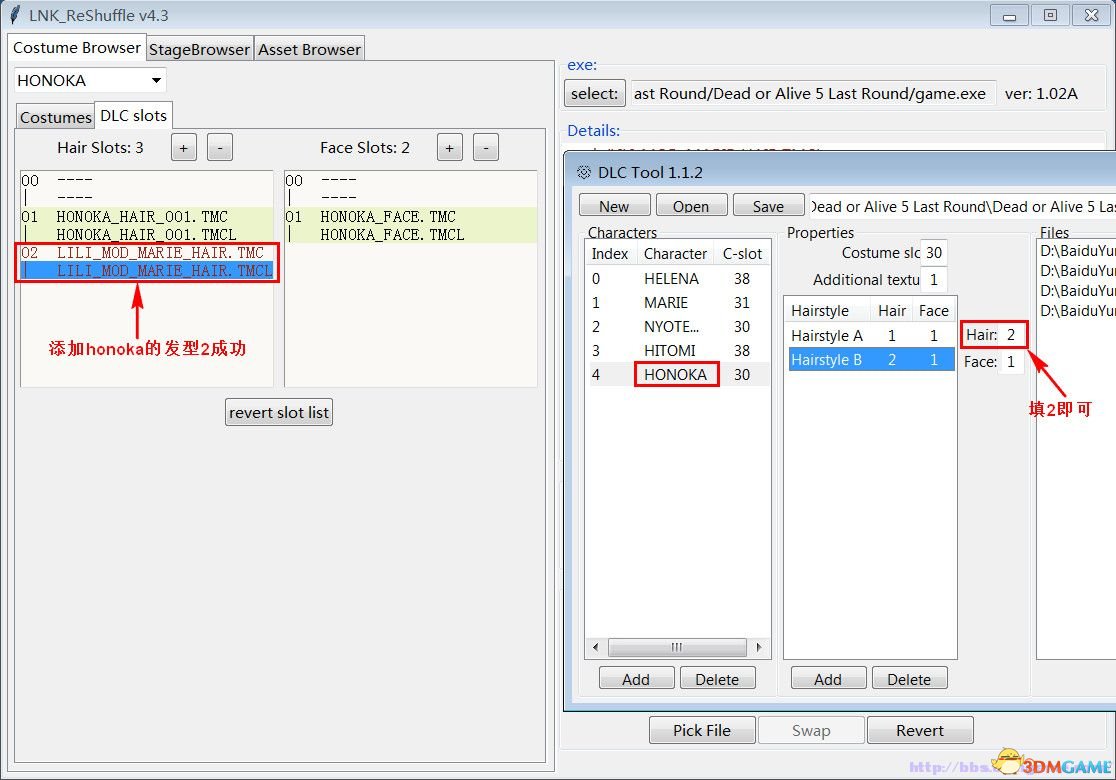Open the Costumes sub-tab
This screenshot has width=1116, height=780.
(x=56, y=117)
